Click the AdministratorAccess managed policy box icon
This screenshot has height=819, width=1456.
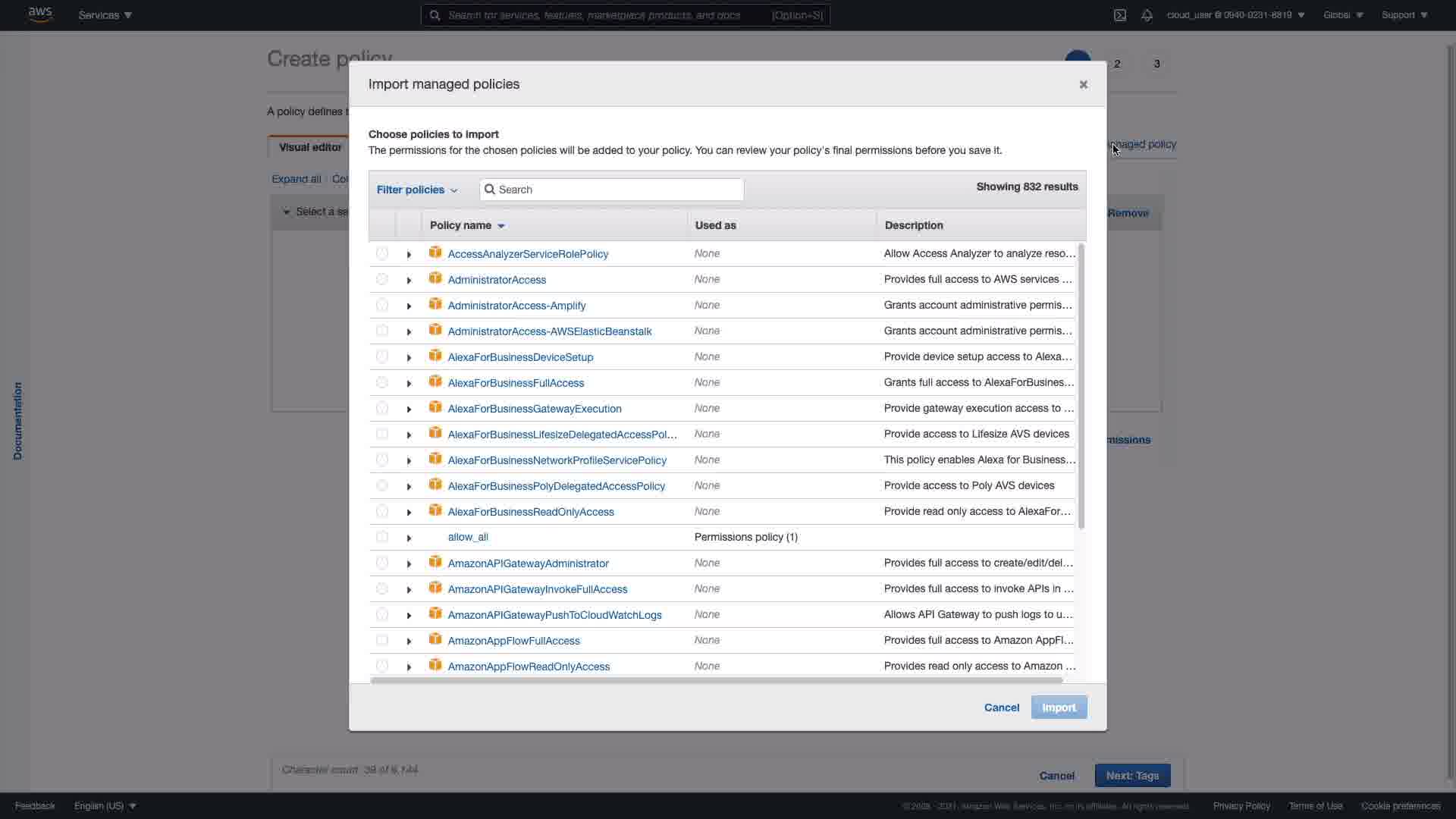[x=435, y=278]
